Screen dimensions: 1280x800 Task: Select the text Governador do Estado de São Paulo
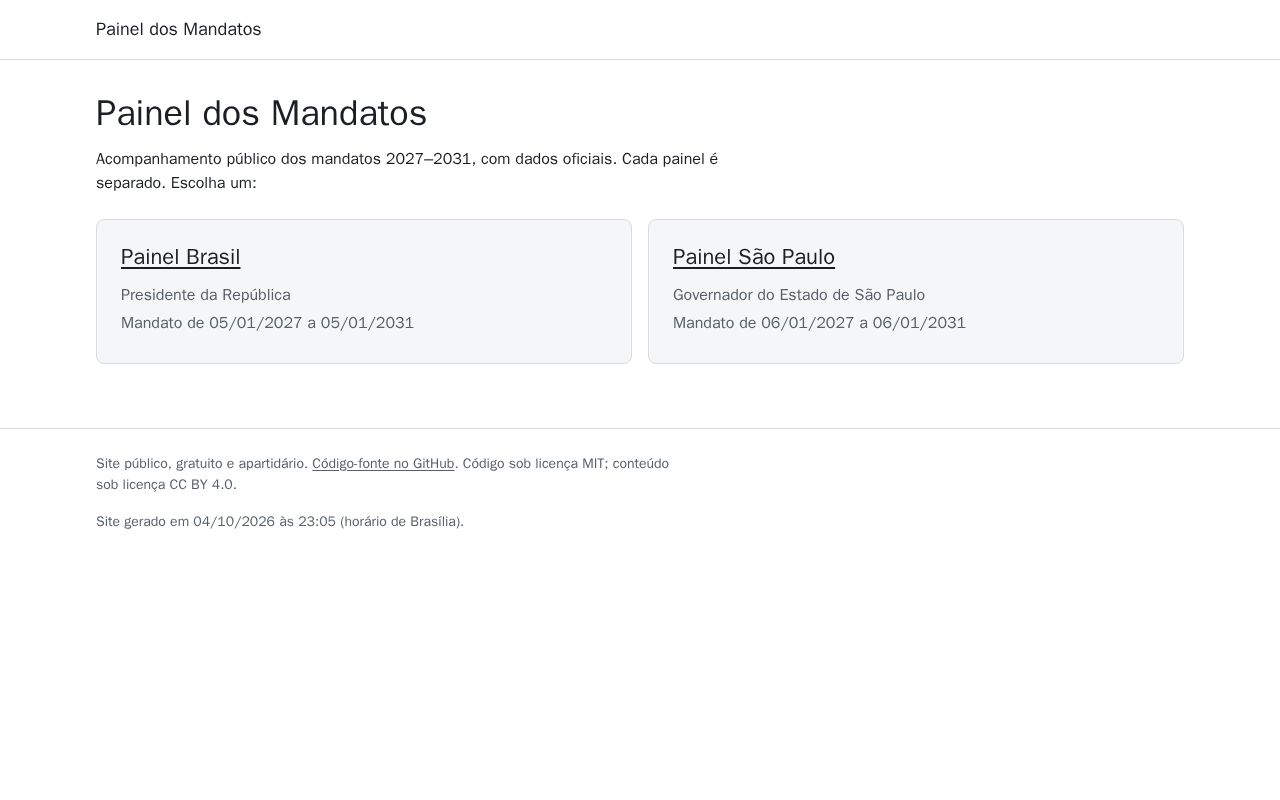coord(799,295)
